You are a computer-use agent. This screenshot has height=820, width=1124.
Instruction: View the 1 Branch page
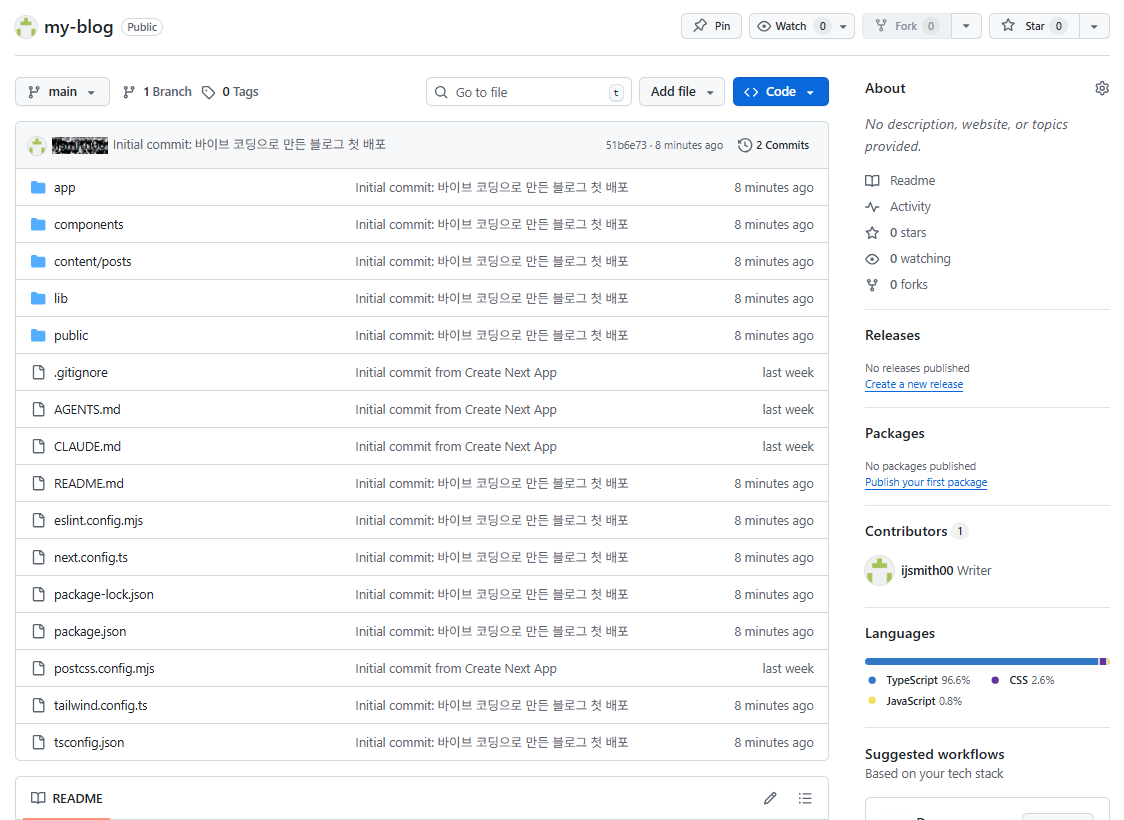click(157, 92)
